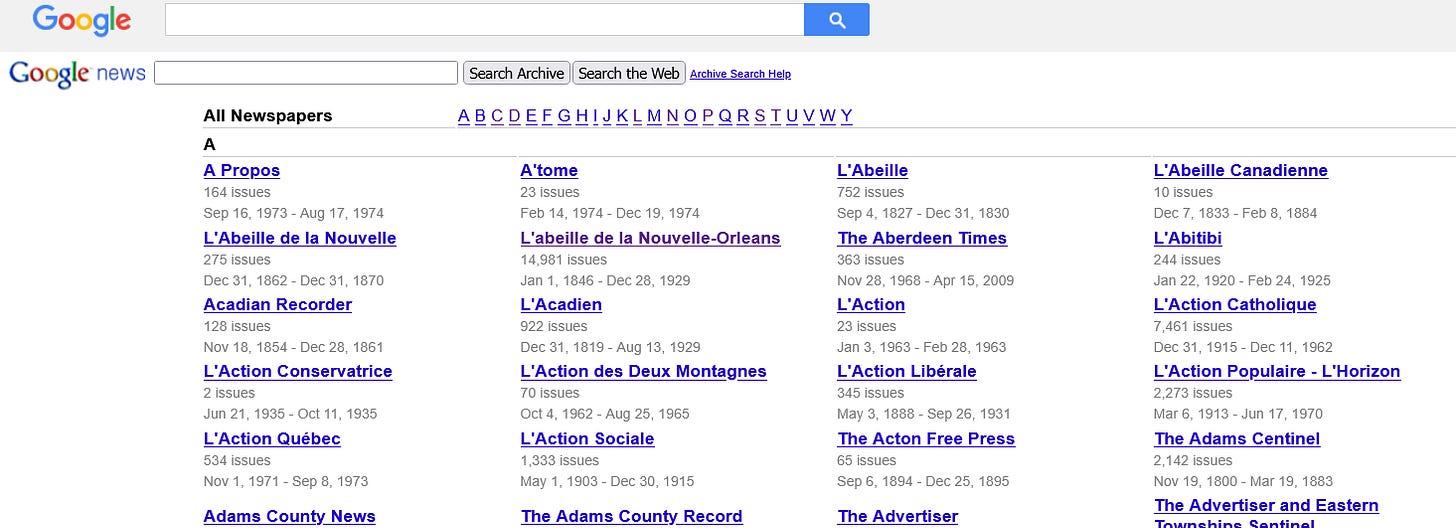This screenshot has width=1456, height=528.
Task: Open the A Propos newspaper
Action: tap(242, 171)
